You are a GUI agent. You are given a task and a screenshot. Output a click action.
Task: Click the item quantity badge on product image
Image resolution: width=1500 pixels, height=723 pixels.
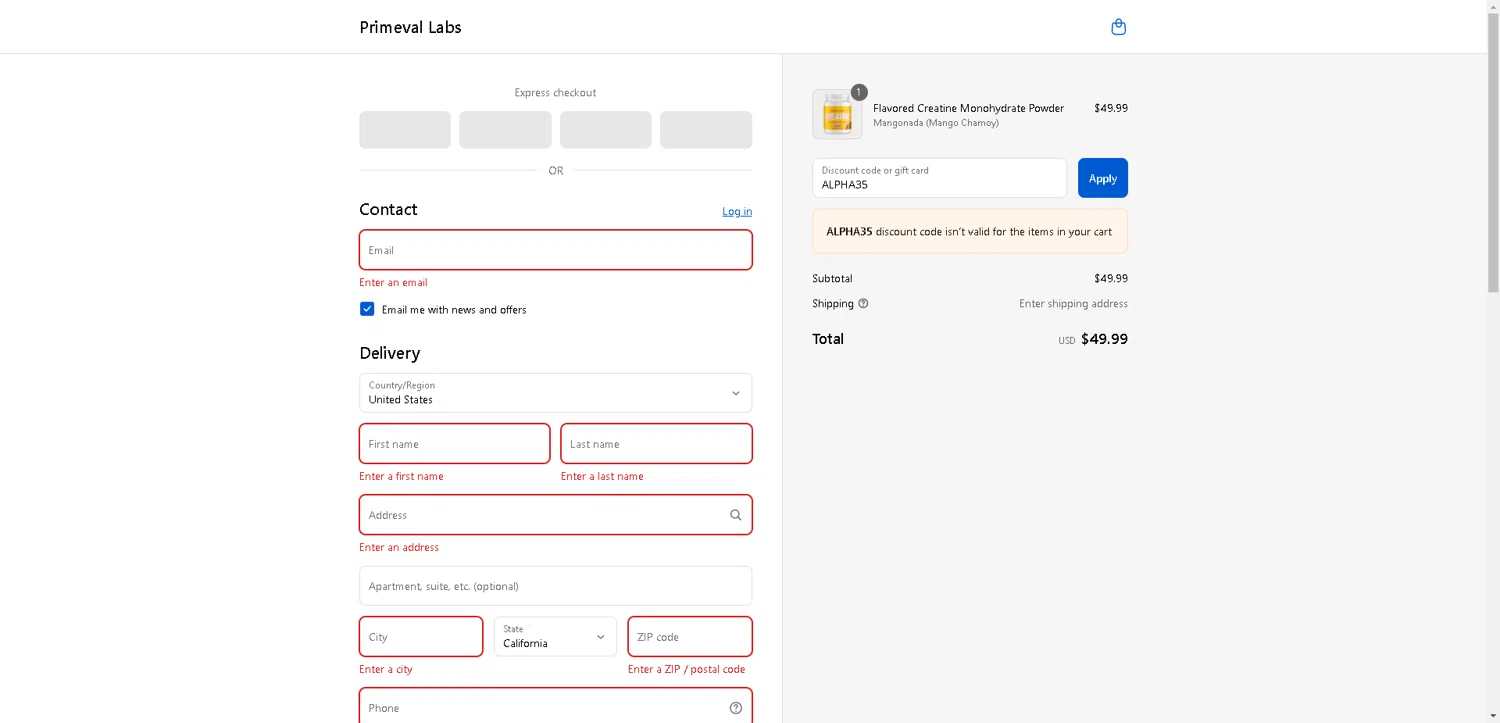(x=859, y=92)
